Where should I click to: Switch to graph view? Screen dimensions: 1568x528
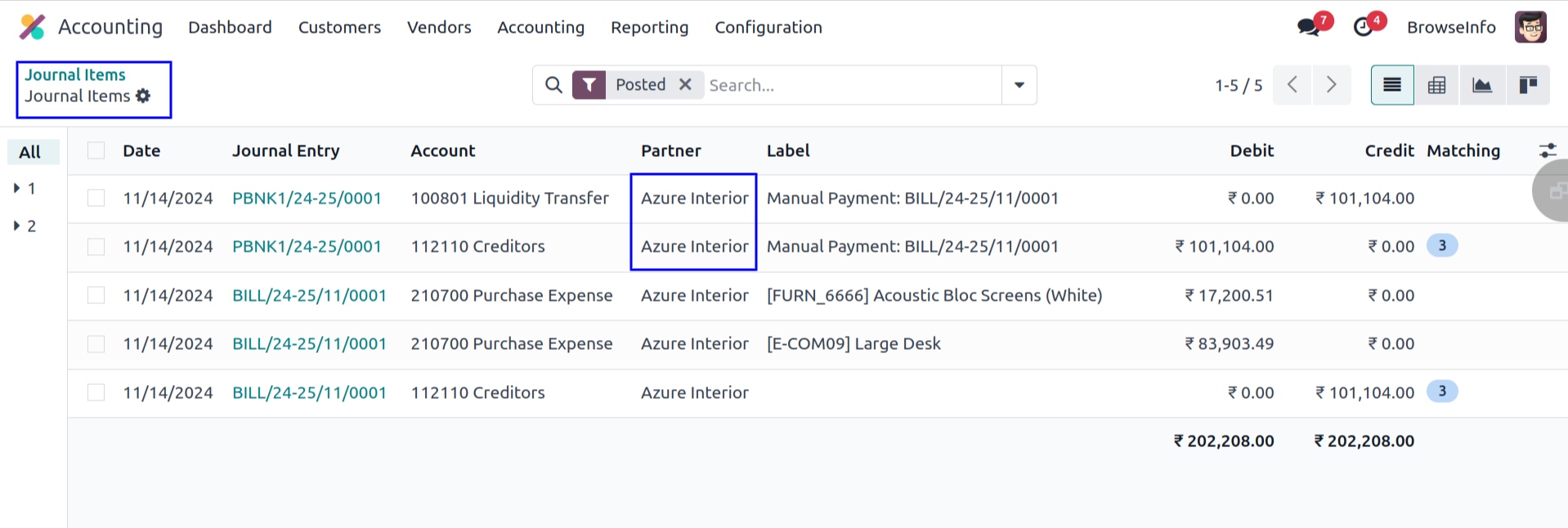1481,85
